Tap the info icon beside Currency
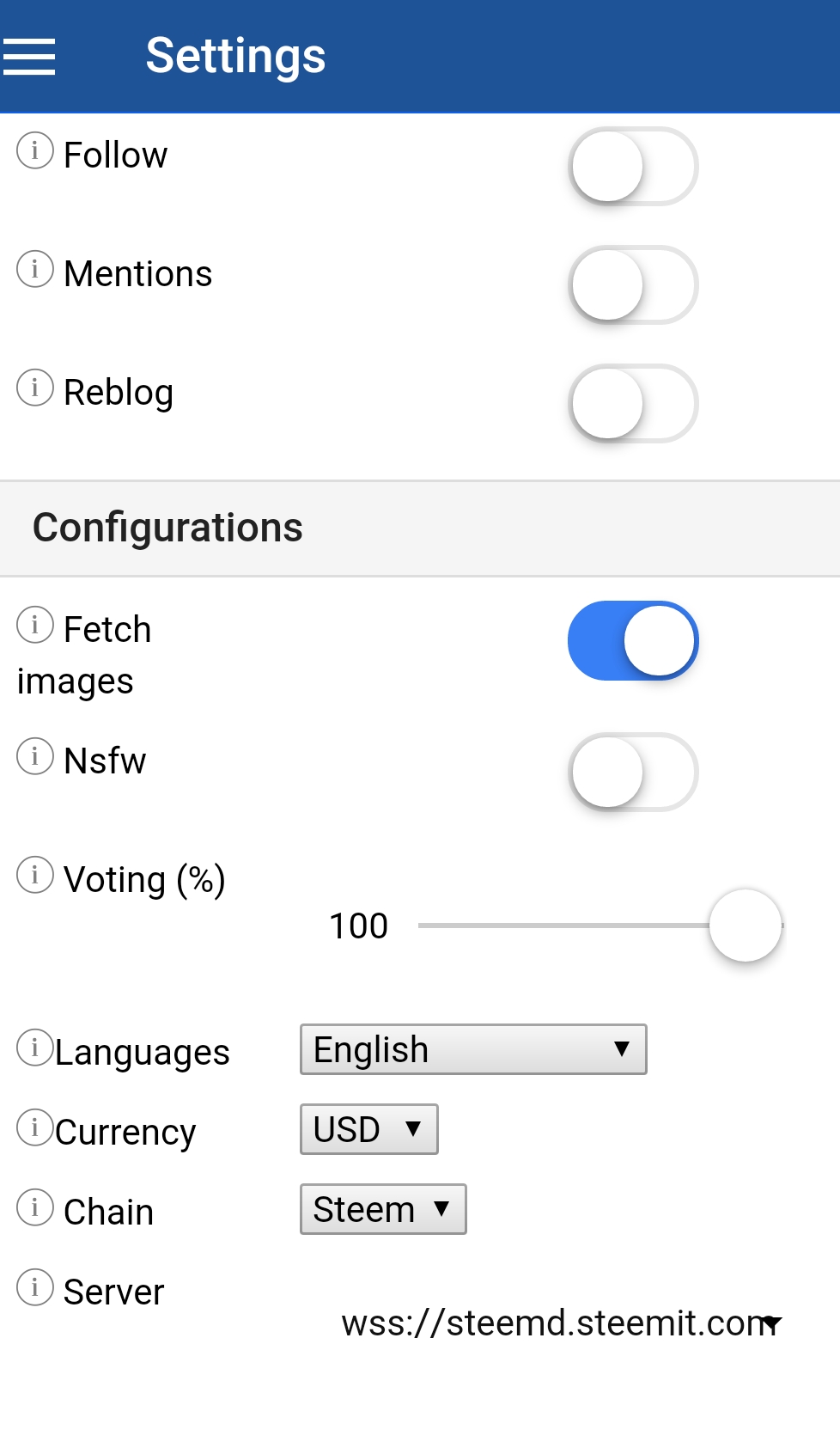The image size is (840, 1448). point(35,1128)
